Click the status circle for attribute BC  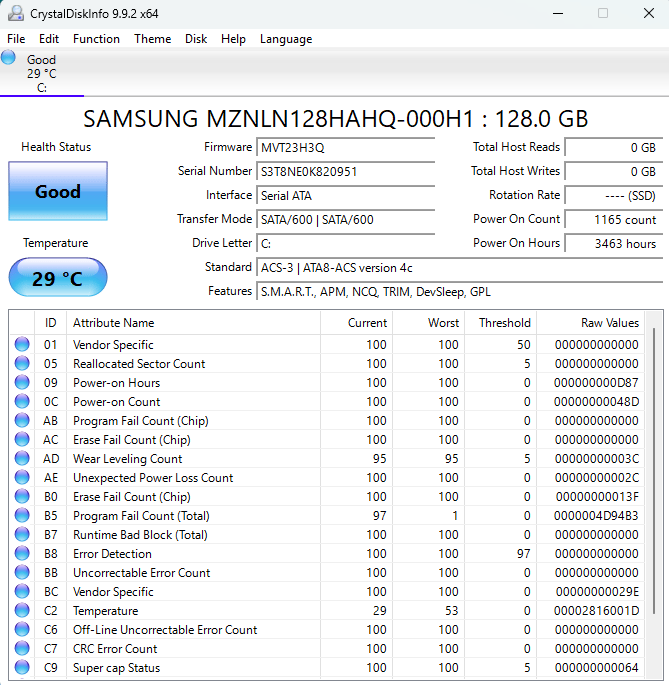[x=22, y=592]
